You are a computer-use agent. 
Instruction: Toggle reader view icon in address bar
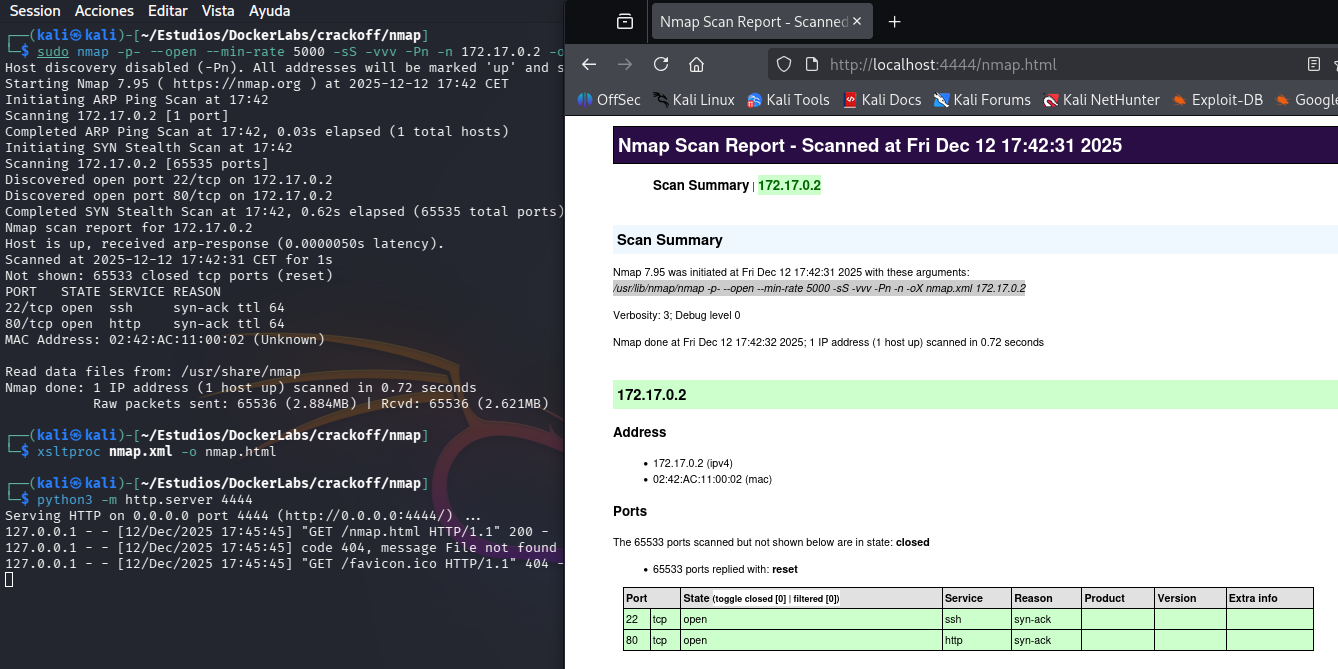[1314, 64]
